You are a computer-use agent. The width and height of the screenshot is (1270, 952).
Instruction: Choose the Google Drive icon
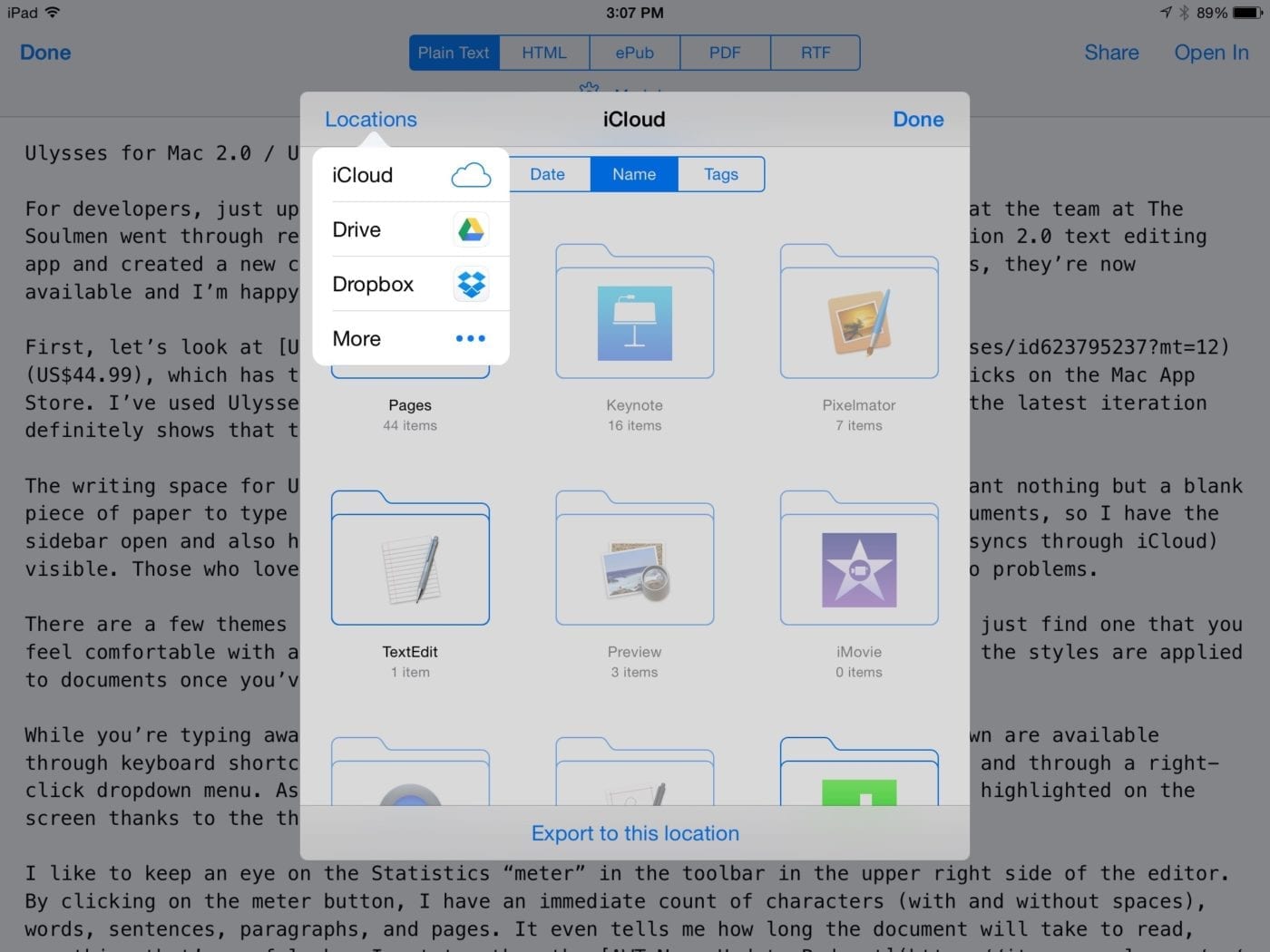pyautogui.click(x=470, y=229)
